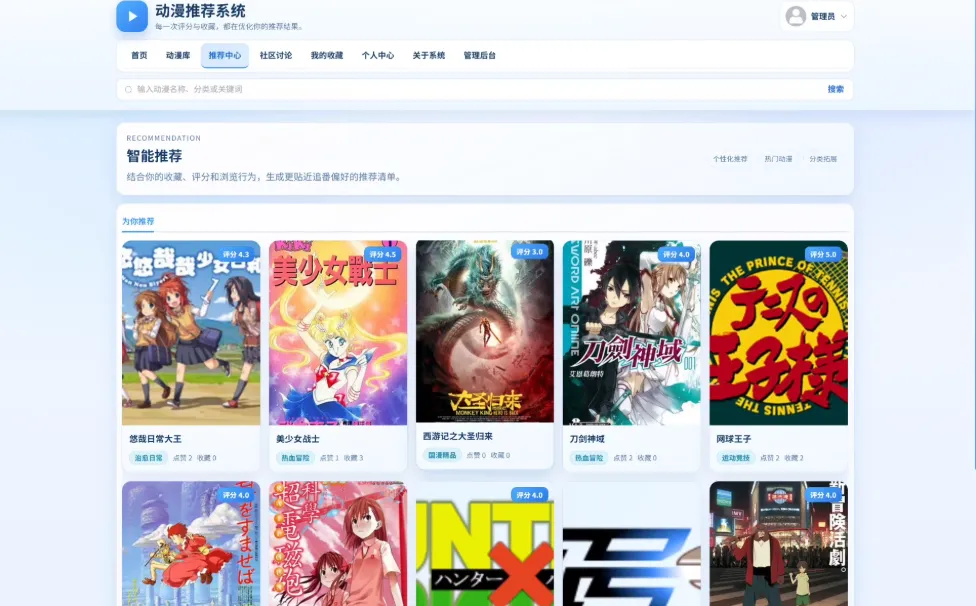Open the 超科学电磁炮 cover thumbnail

pos(338,543)
